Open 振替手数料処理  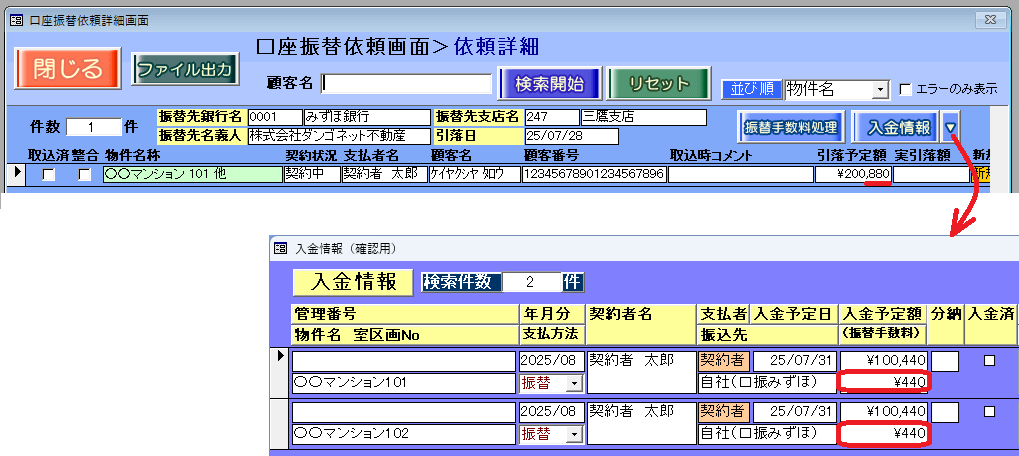[x=791, y=128]
